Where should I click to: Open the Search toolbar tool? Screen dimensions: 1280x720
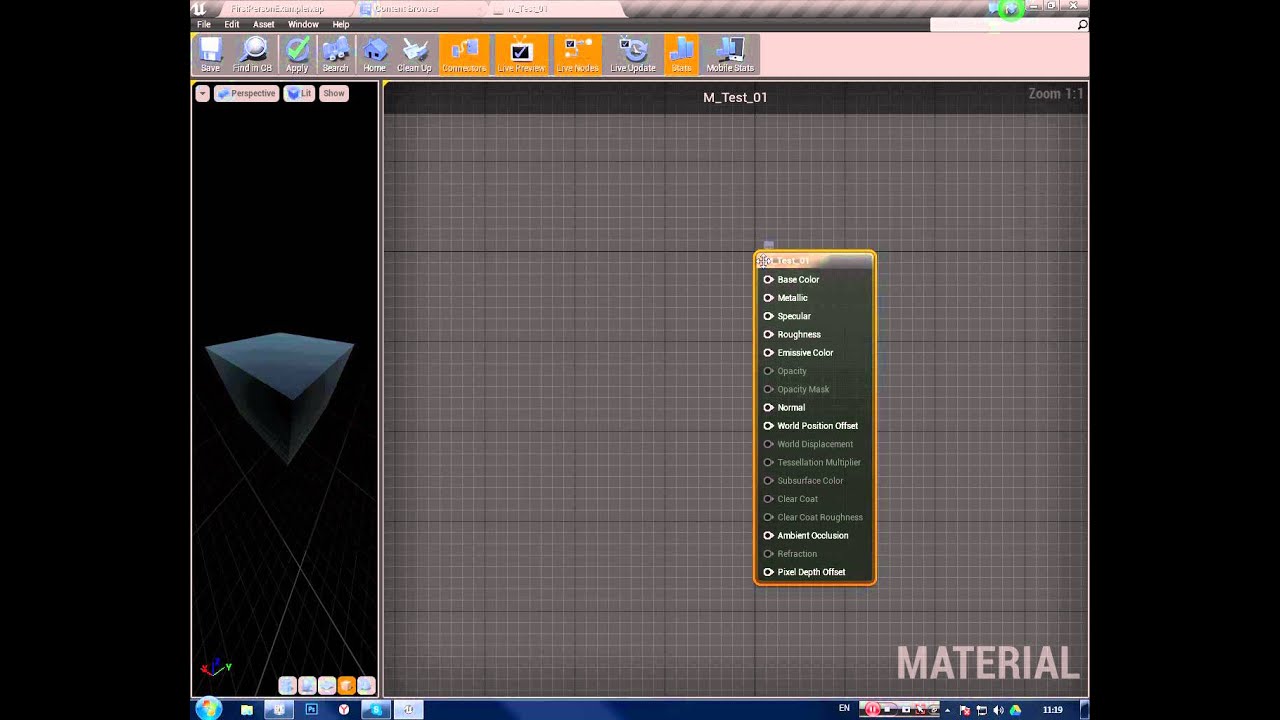pyautogui.click(x=336, y=54)
